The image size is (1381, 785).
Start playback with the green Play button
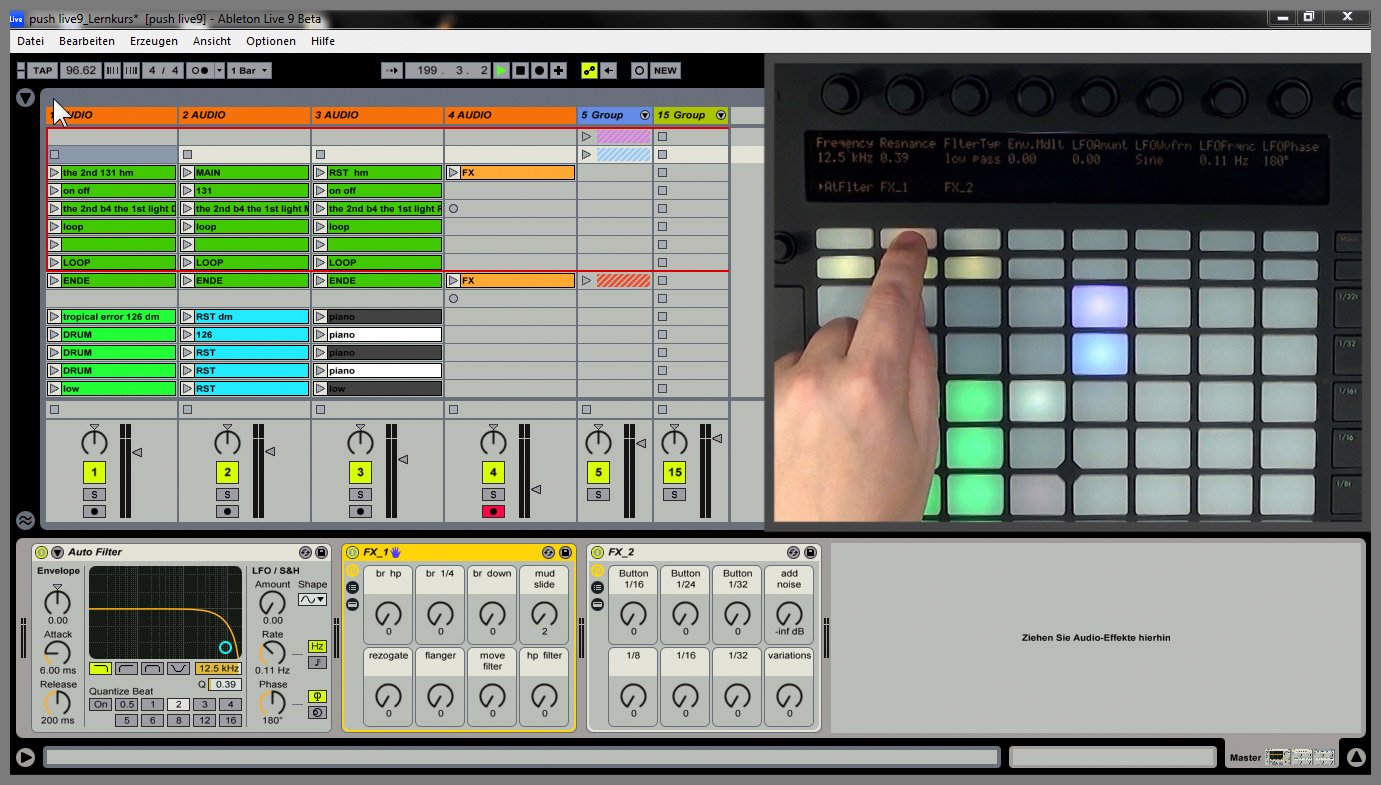(501, 70)
